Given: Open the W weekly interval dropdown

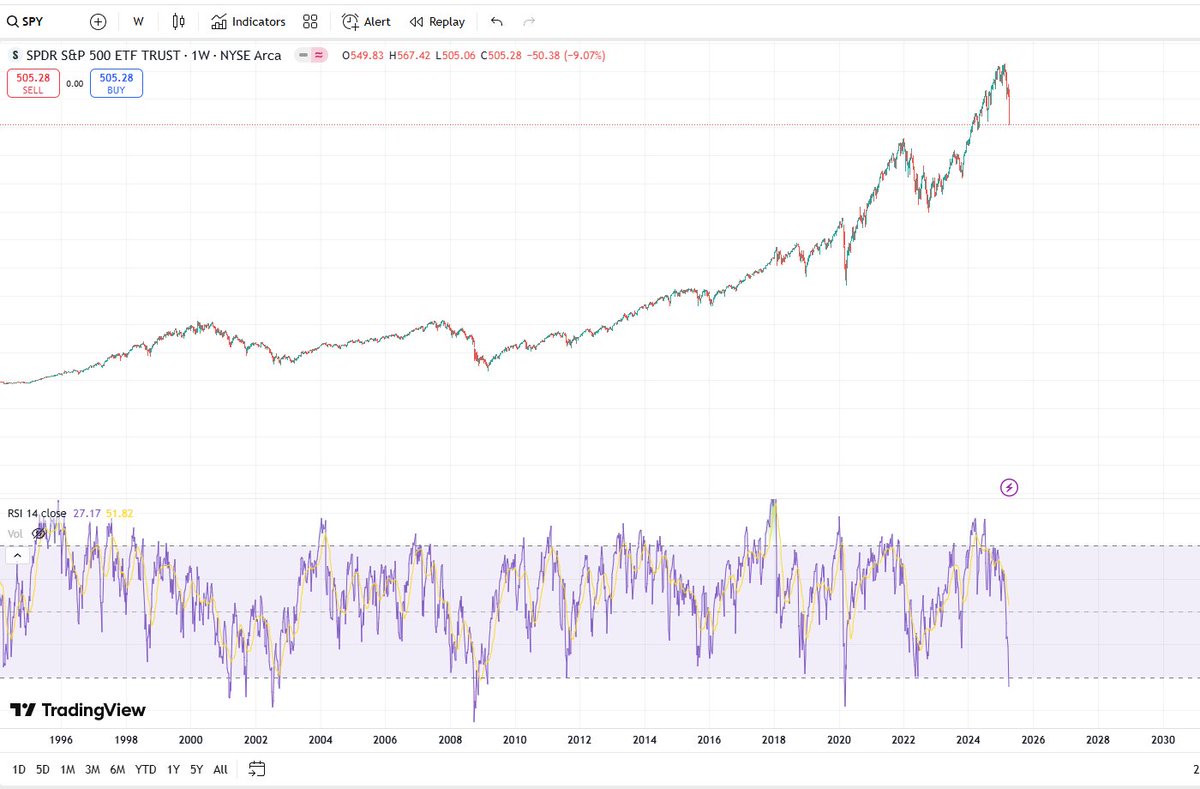Looking at the screenshot, I should [138, 20].
